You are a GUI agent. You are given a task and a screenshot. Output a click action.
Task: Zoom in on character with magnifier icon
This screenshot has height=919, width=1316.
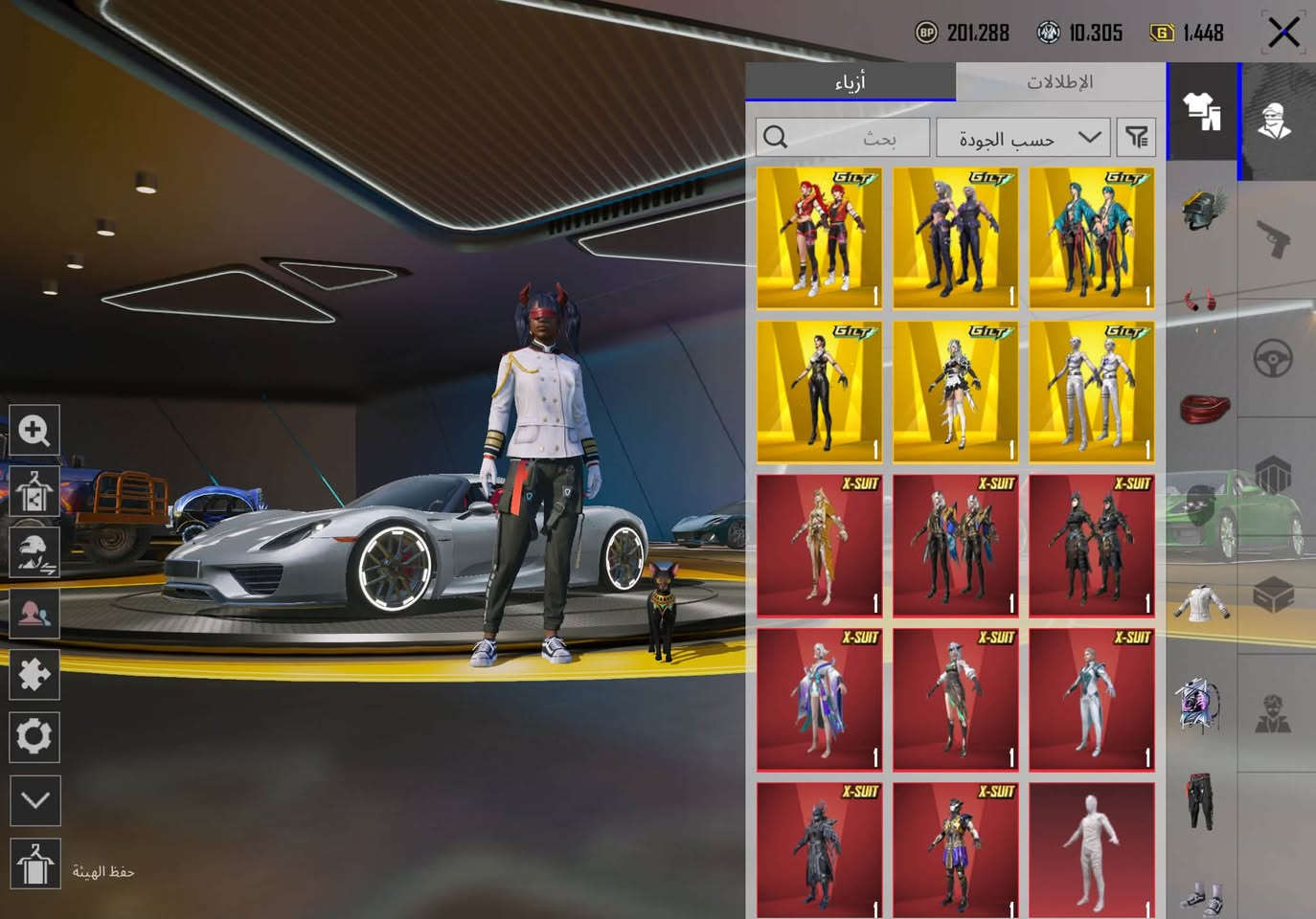pos(34,430)
